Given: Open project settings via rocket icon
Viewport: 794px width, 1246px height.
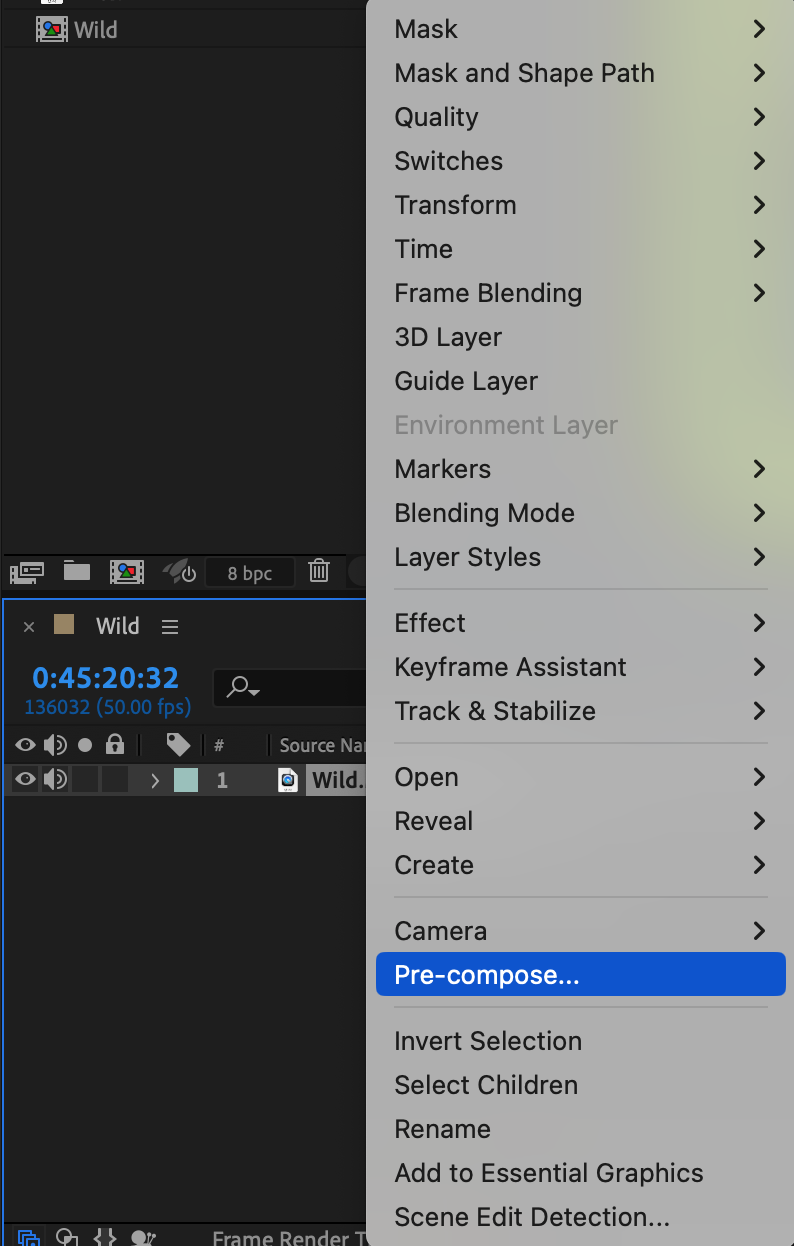Looking at the screenshot, I should click(180, 572).
